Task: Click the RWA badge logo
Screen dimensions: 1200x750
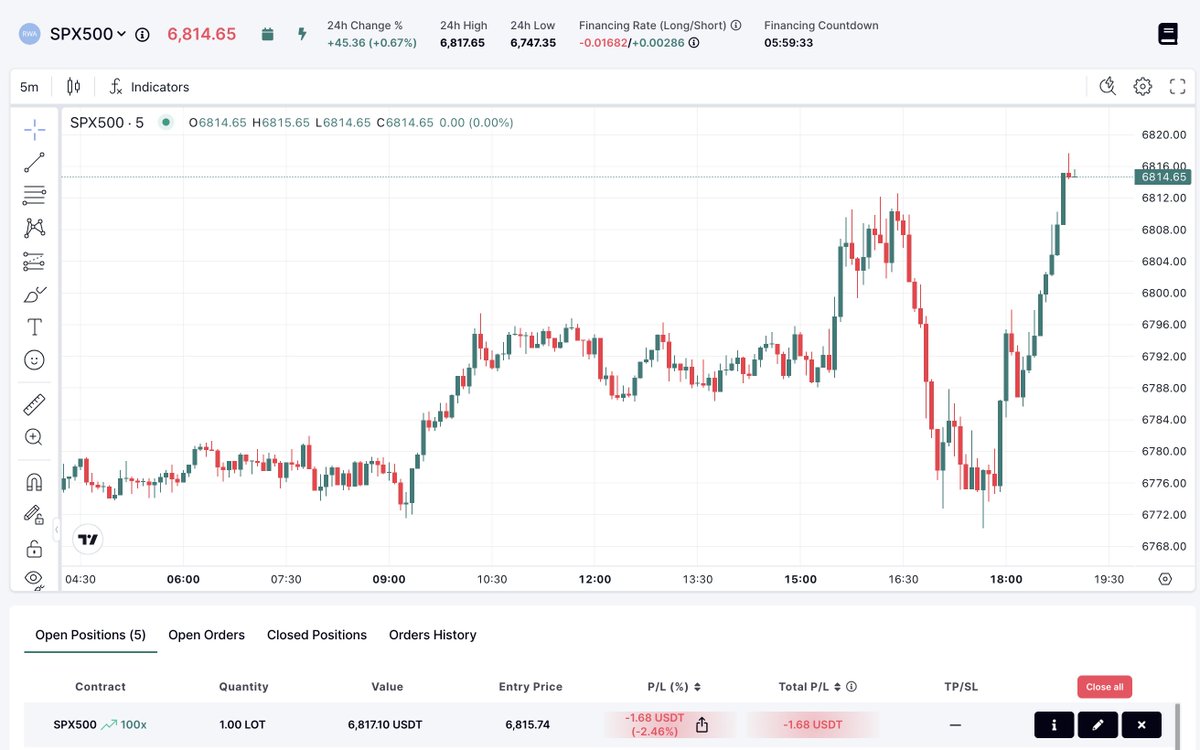Action: click(31, 34)
